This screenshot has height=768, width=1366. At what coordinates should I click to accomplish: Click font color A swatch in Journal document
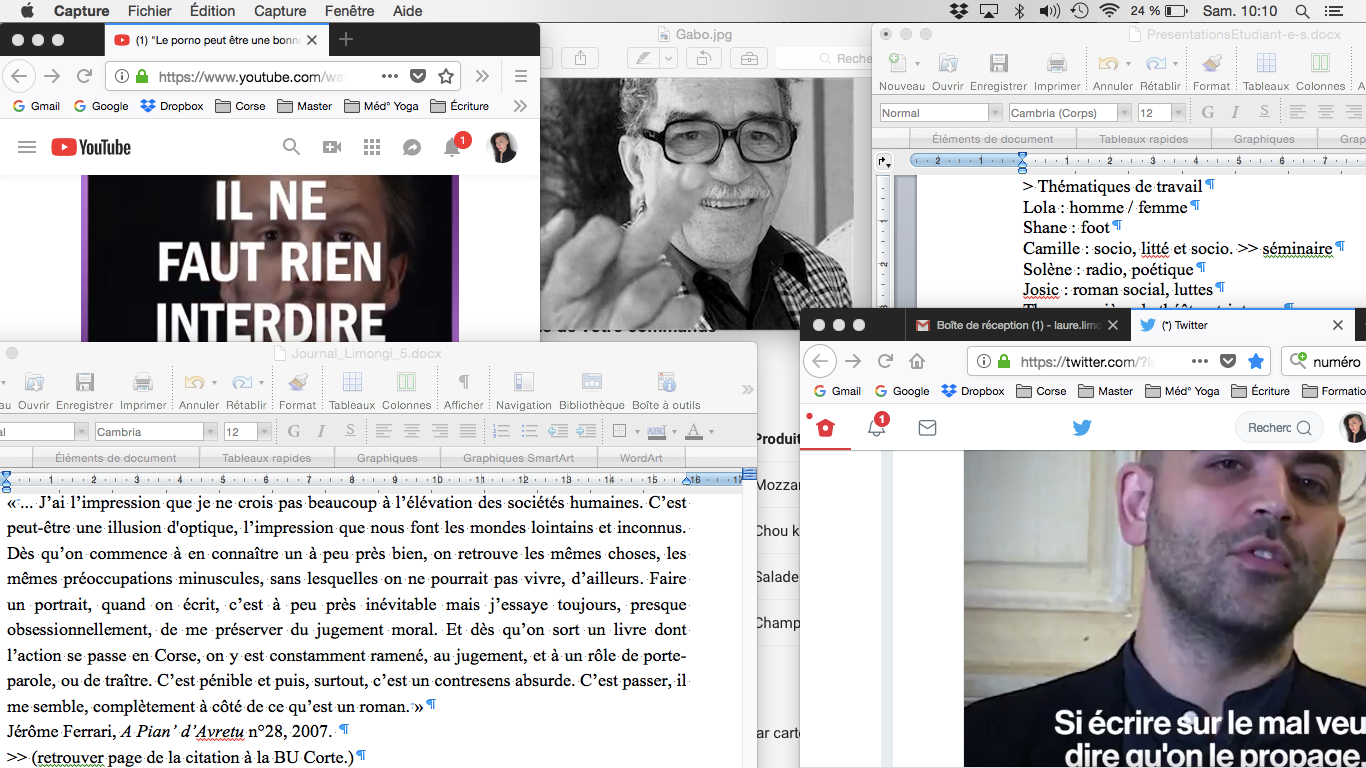(x=693, y=432)
